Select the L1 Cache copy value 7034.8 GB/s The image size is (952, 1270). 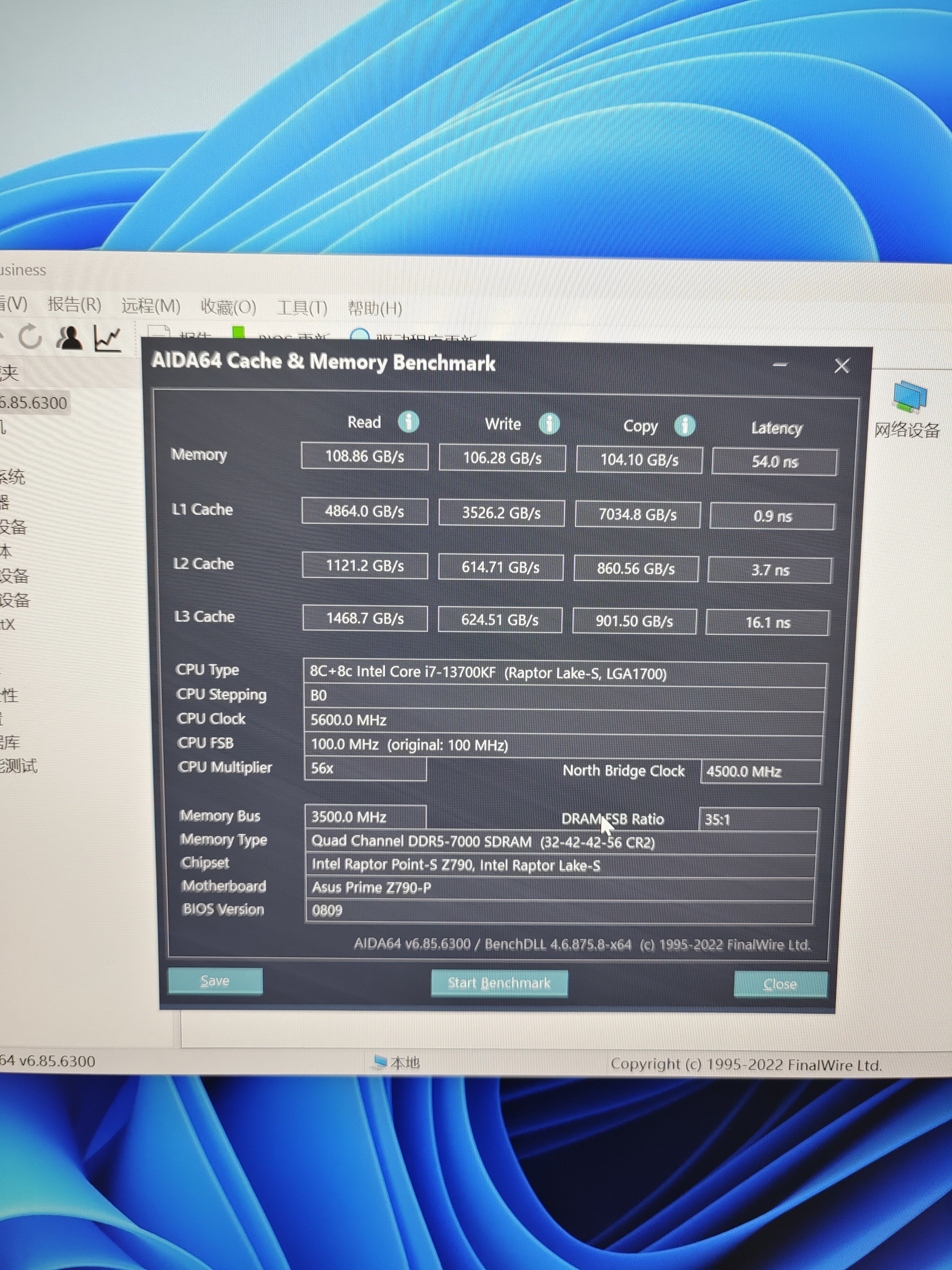(637, 514)
